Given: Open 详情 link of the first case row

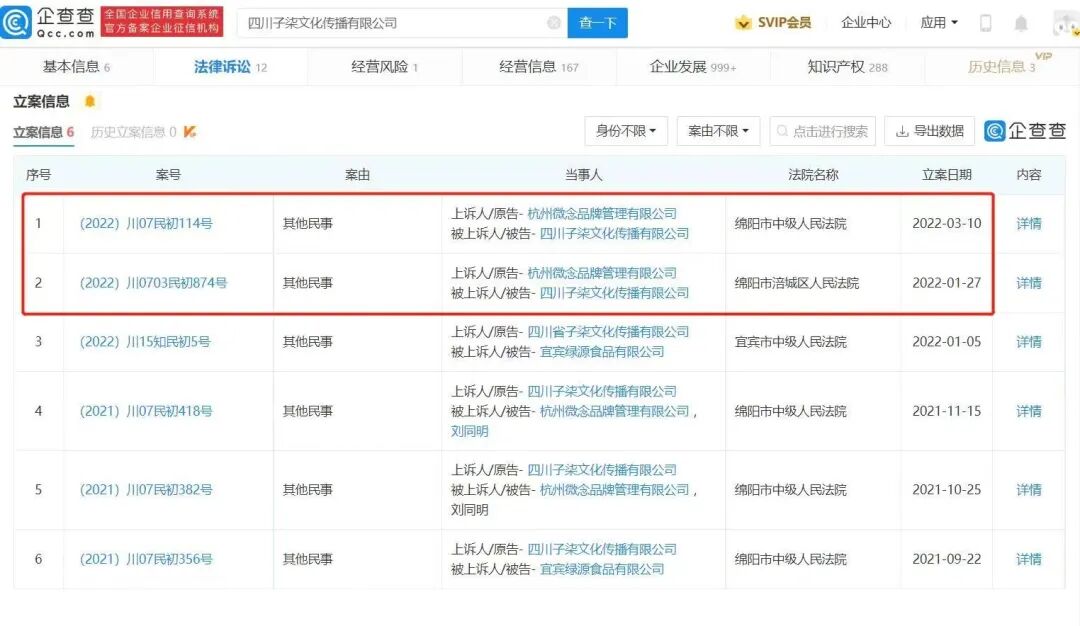Looking at the screenshot, I should [1028, 223].
